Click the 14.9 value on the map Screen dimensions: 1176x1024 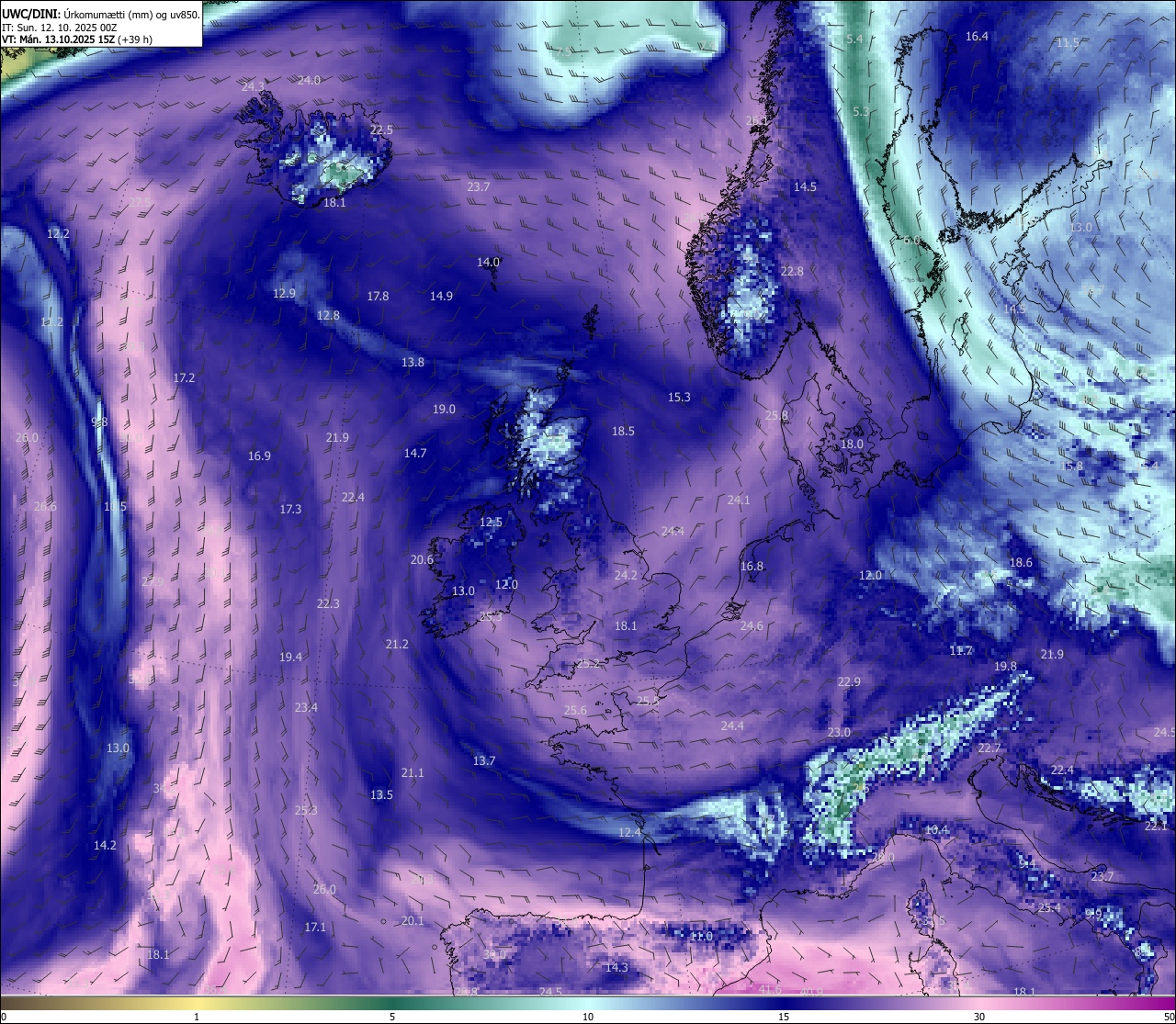coord(441,296)
